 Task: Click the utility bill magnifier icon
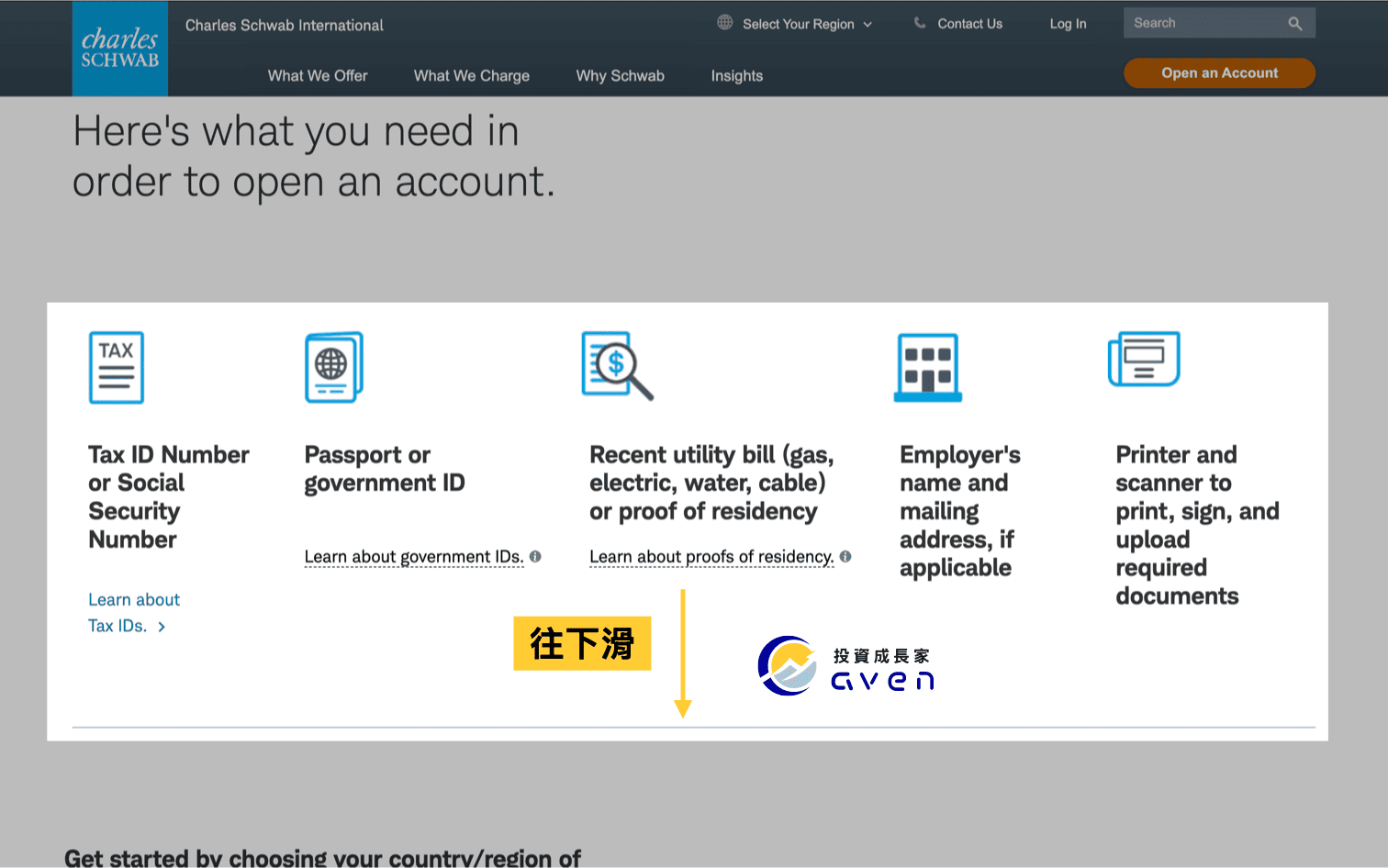pyautogui.click(x=617, y=366)
